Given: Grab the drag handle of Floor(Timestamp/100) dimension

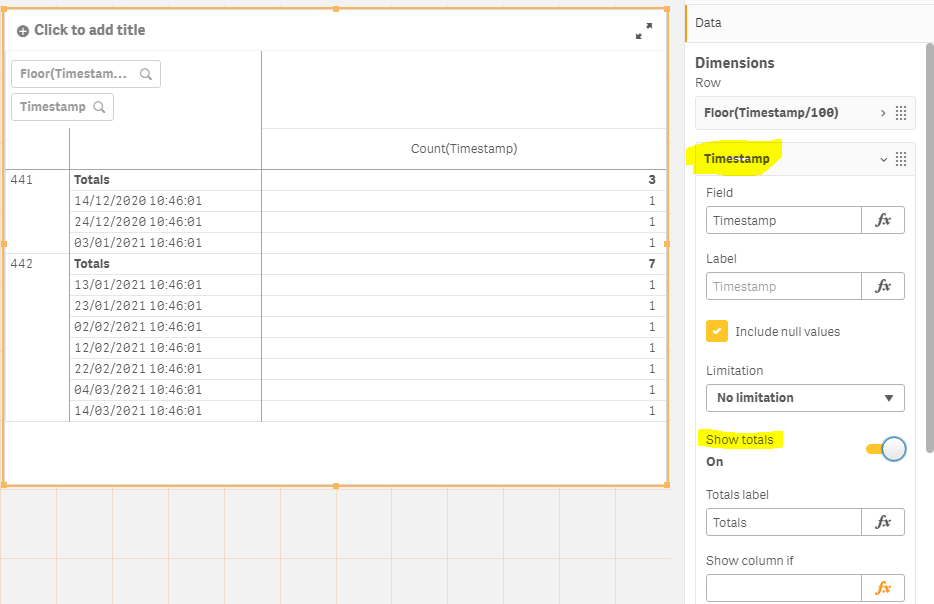Looking at the screenshot, I should 900,113.
